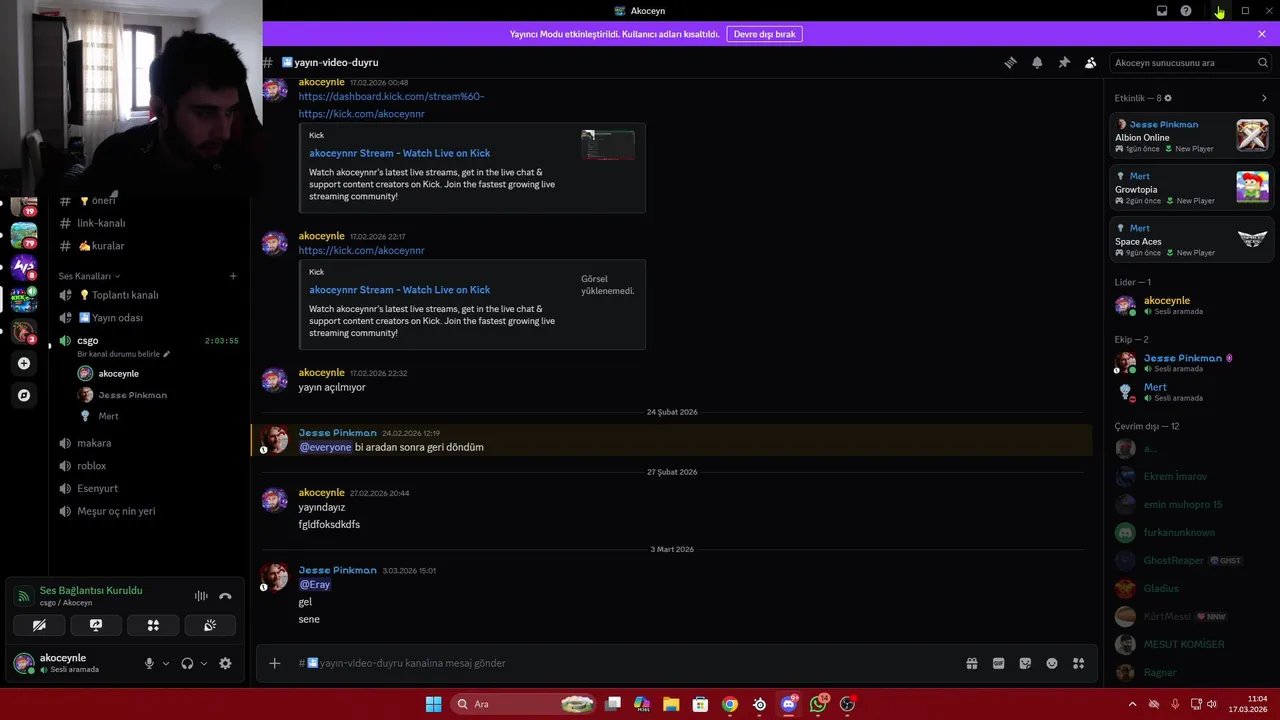The image size is (1280, 720).
Task: Open microphone input options chevron
Action: 166,663
